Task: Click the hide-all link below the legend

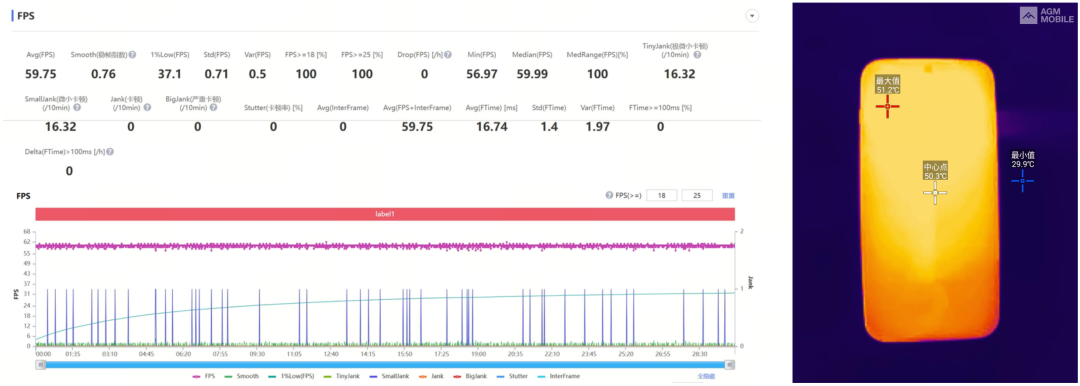Action: [705, 376]
